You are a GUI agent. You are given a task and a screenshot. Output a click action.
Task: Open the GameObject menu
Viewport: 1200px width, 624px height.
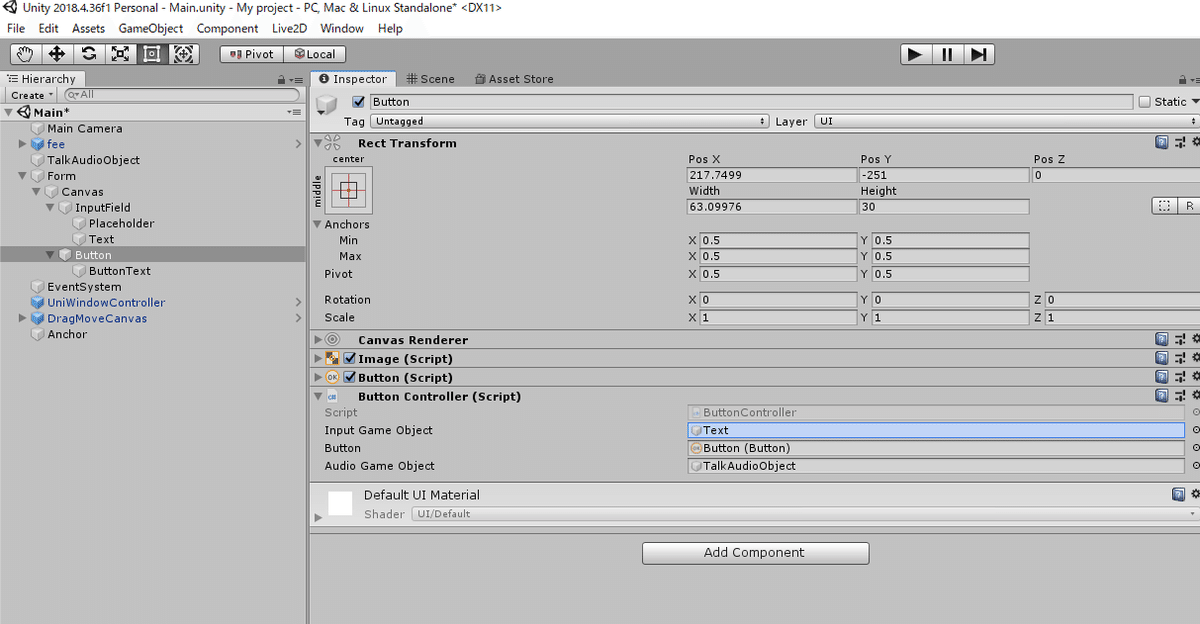coord(151,28)
